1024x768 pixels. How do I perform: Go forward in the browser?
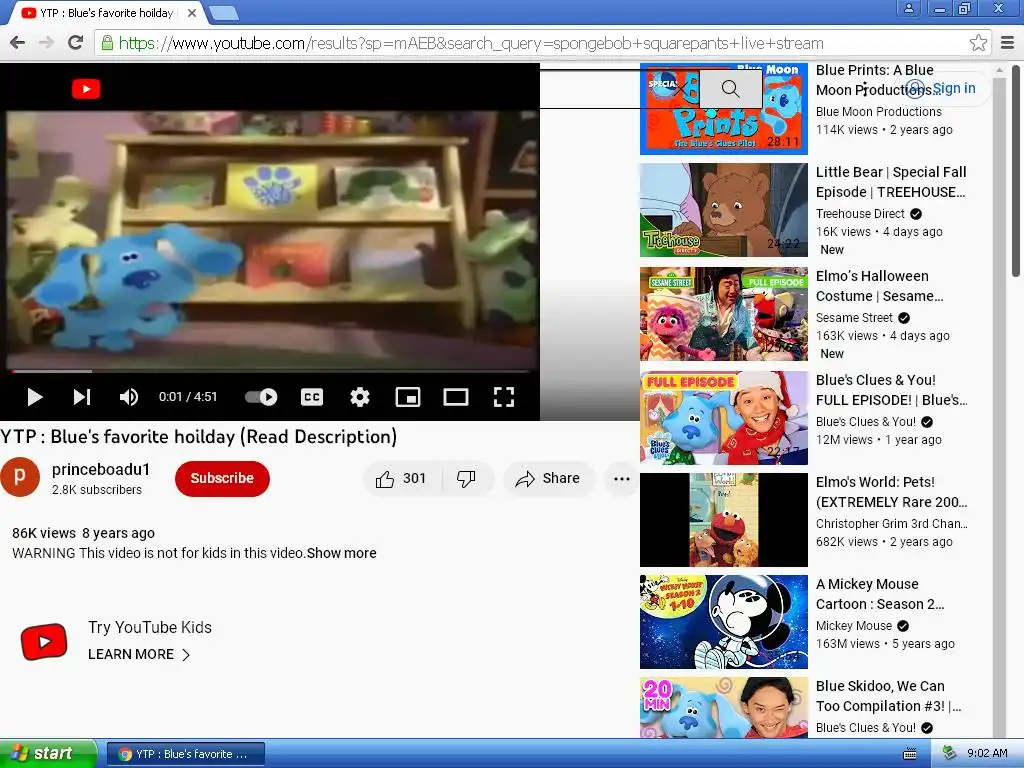click(x=46, y=43)
